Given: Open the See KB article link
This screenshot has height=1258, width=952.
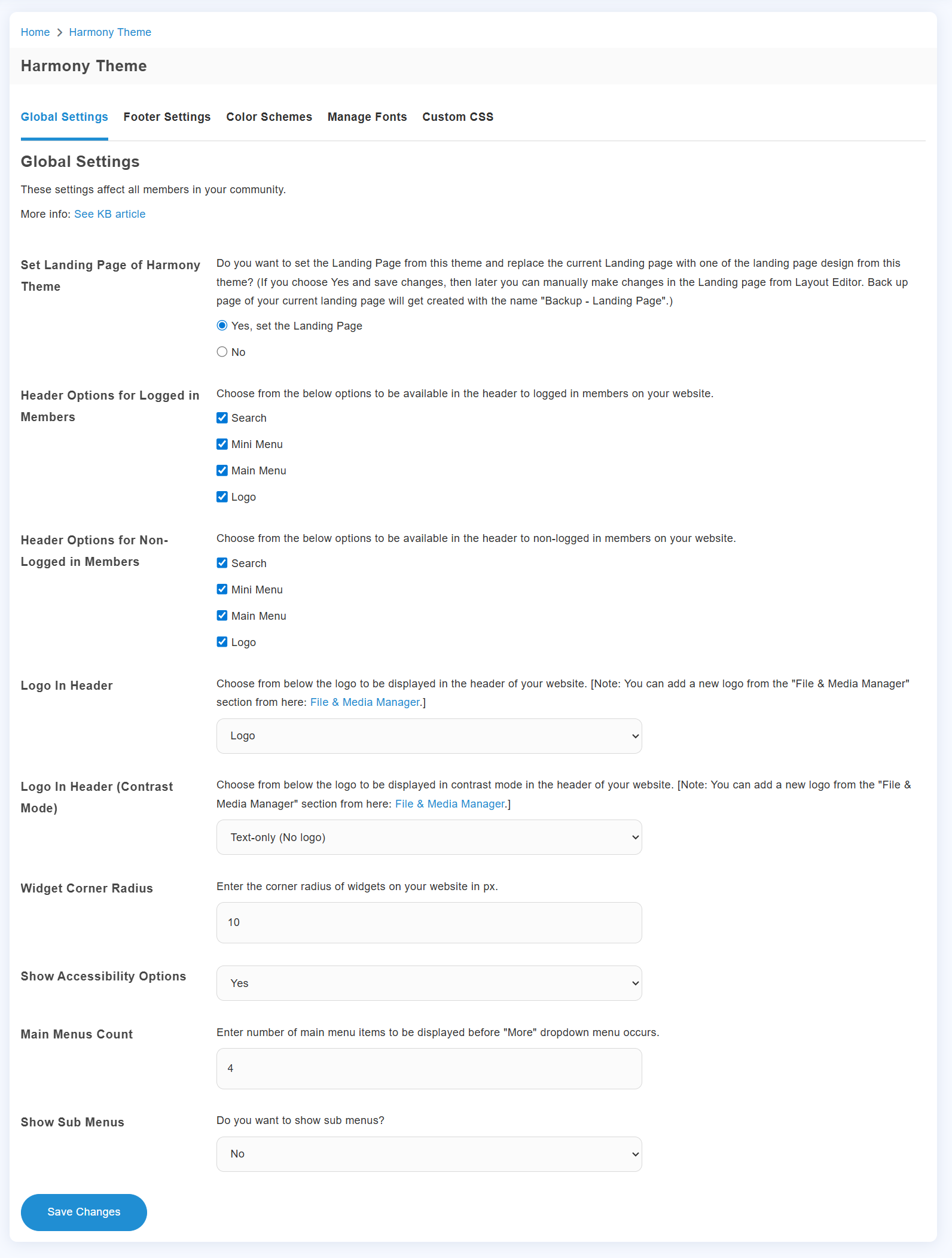Looking at the screenshot, I should click(110, 214).
